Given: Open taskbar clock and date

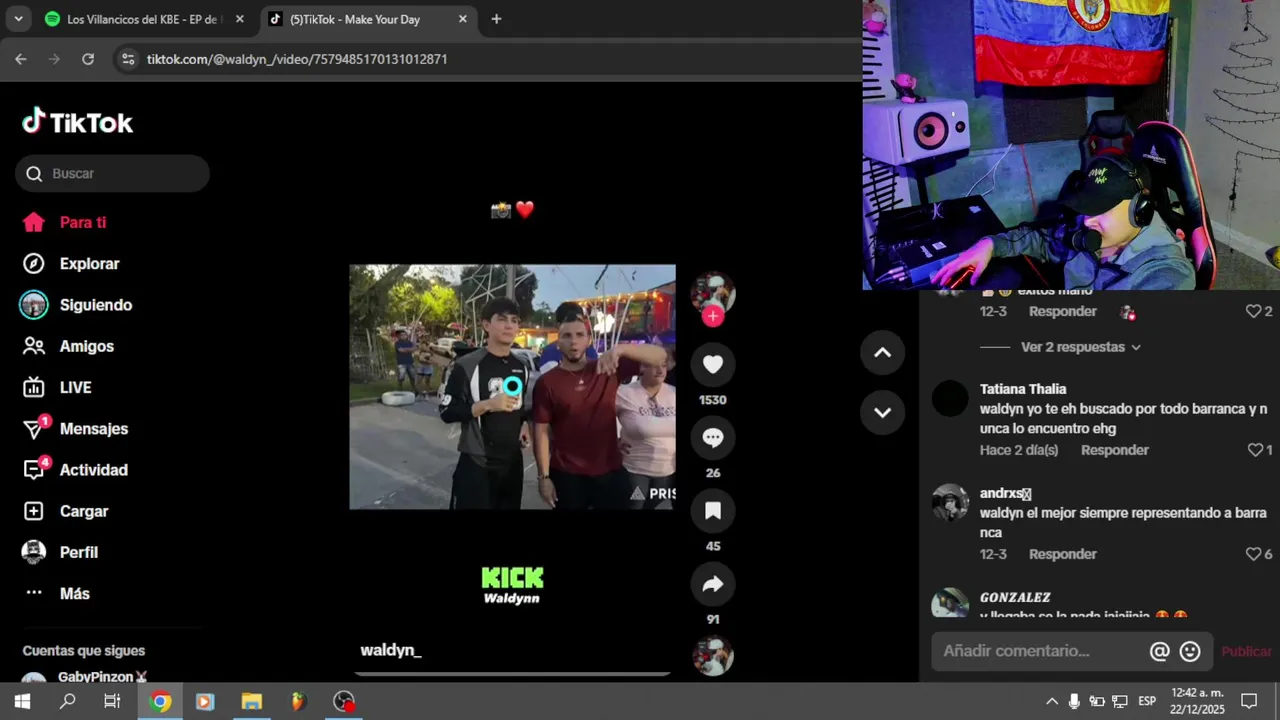Looking at the screenshot, I should 1197,701.
